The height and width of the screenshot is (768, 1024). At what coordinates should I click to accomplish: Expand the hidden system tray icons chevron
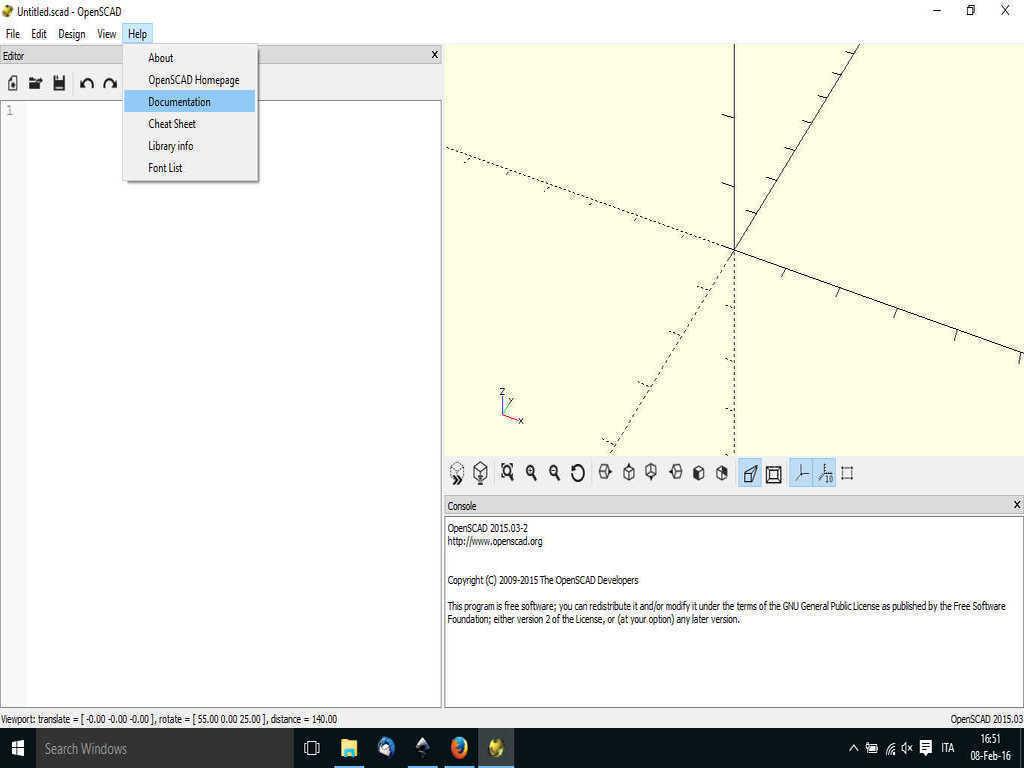point(854,748)
